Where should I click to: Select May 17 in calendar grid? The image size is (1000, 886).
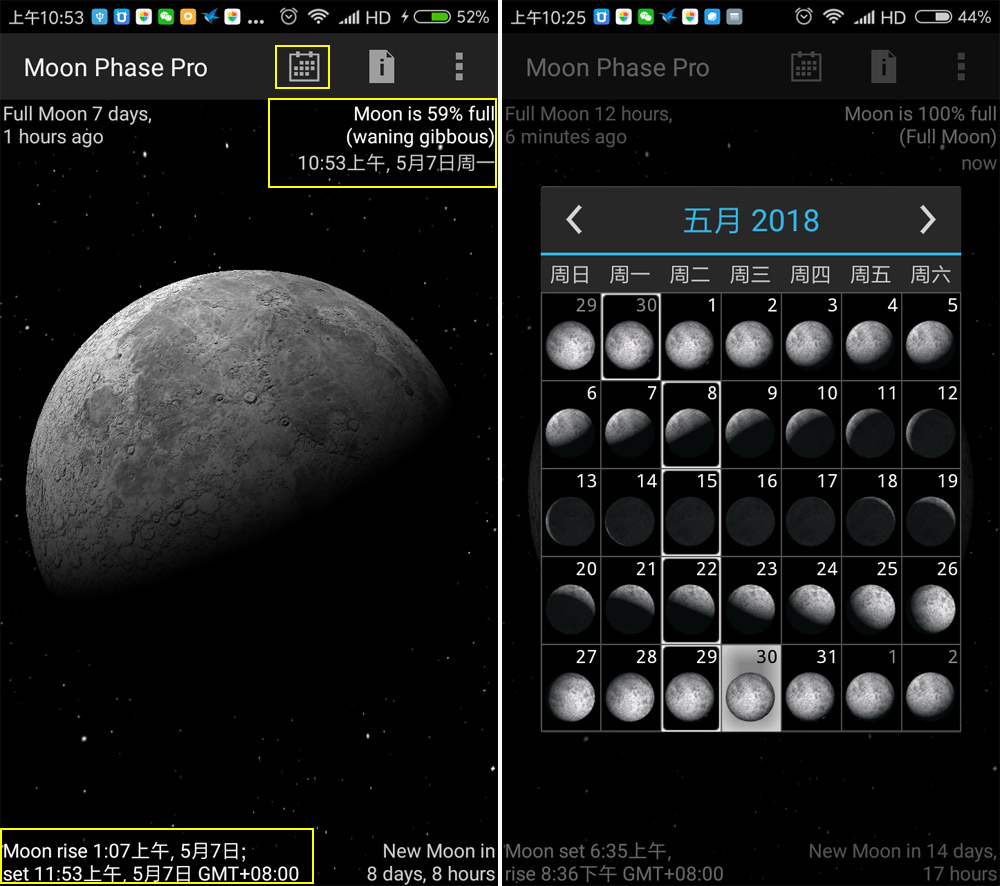811,513
